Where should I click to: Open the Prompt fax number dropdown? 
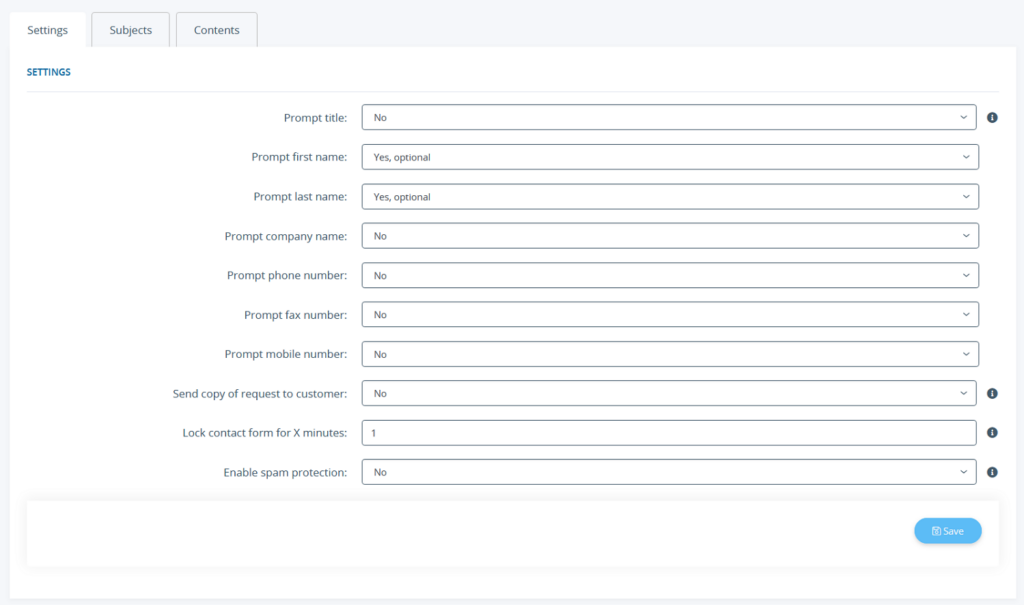coord(669,315)
